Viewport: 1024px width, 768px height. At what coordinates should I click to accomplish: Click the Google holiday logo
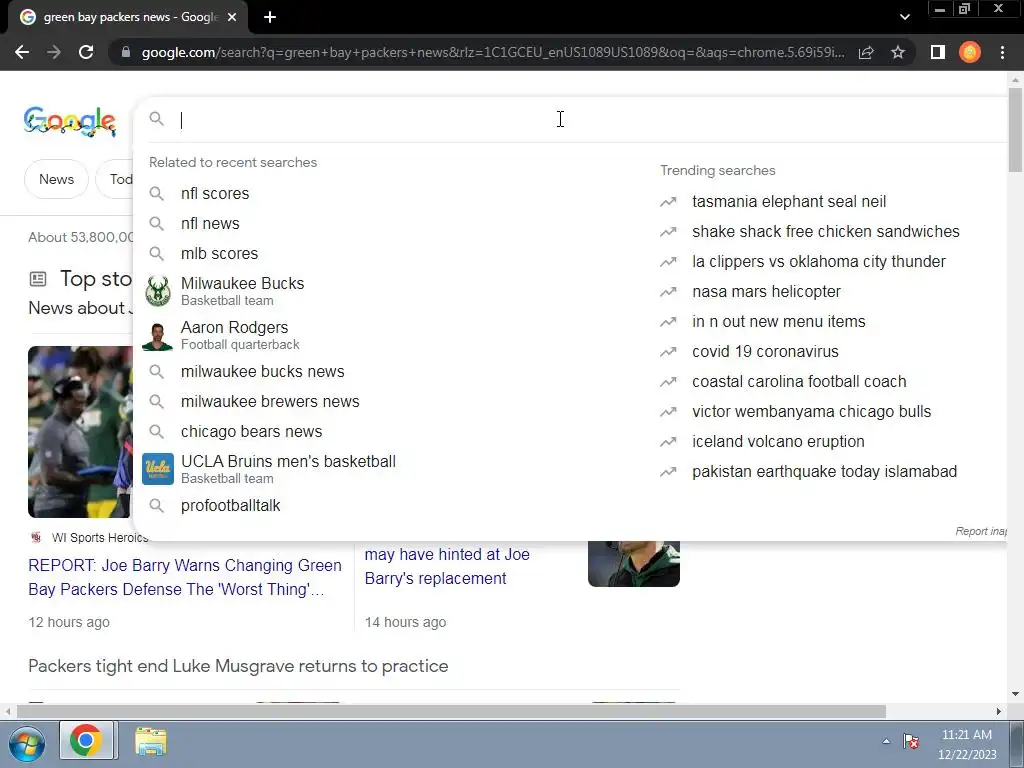(70, 121)
